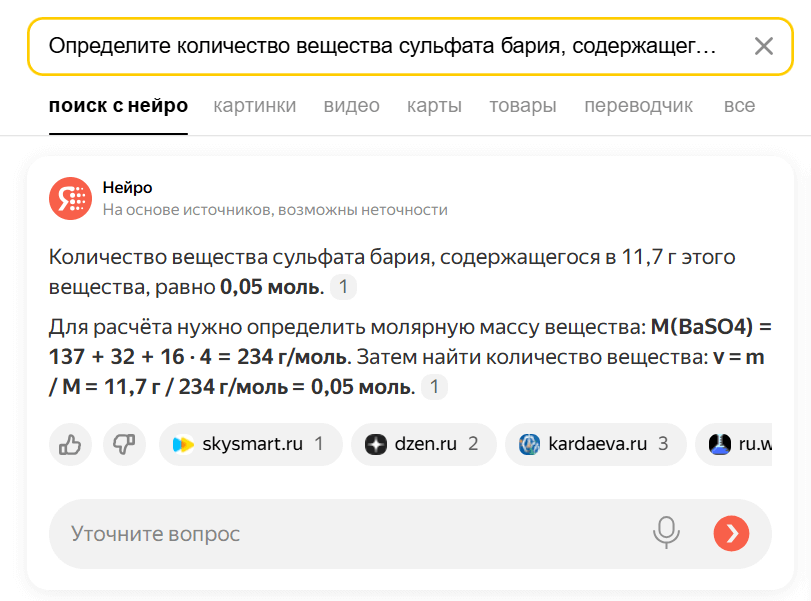Open the карты tab
This screenshot has height=601, width=811.
[434, 106]
